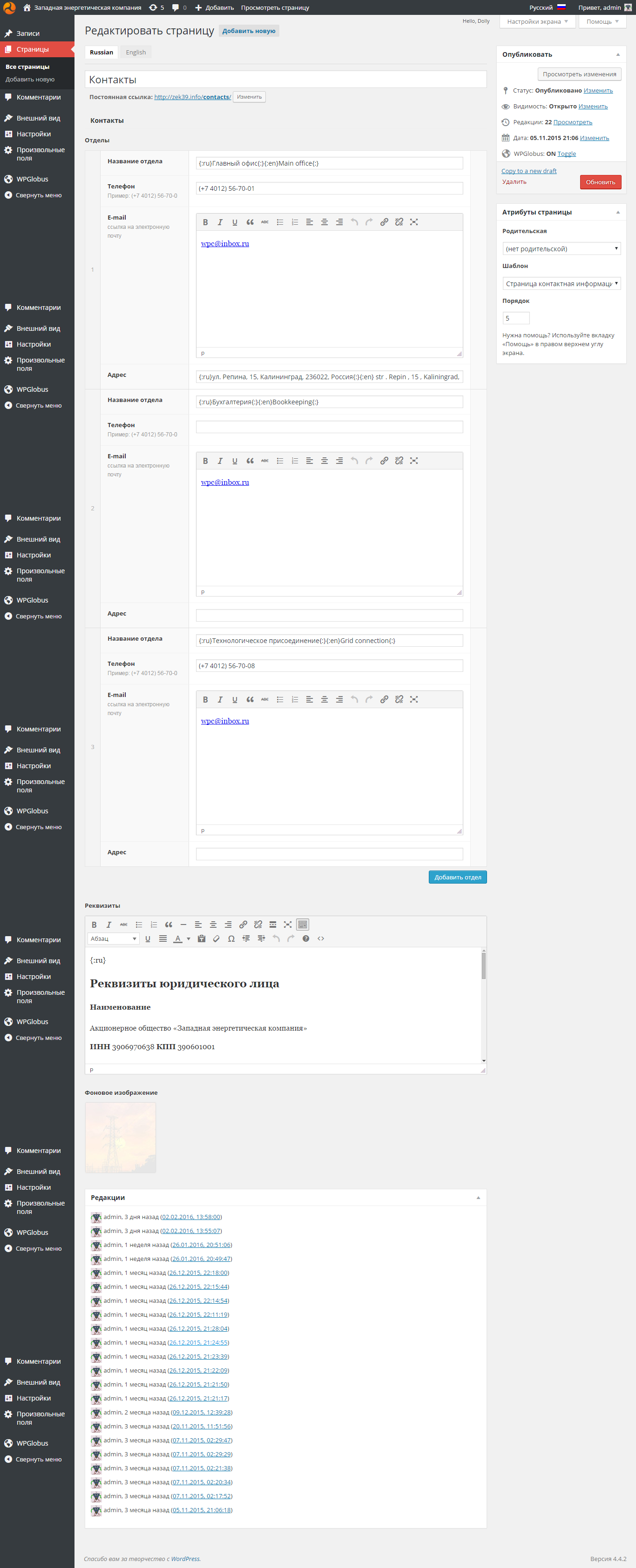The image size is (636, 1568).
Task: Click Добавить отдел button
Action: (x=458, y=877)
